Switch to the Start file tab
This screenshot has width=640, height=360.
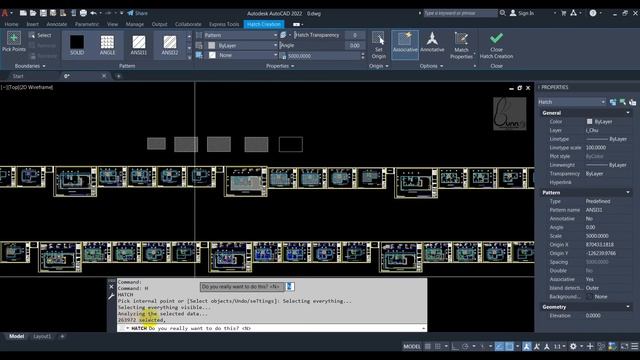point(18,76)
